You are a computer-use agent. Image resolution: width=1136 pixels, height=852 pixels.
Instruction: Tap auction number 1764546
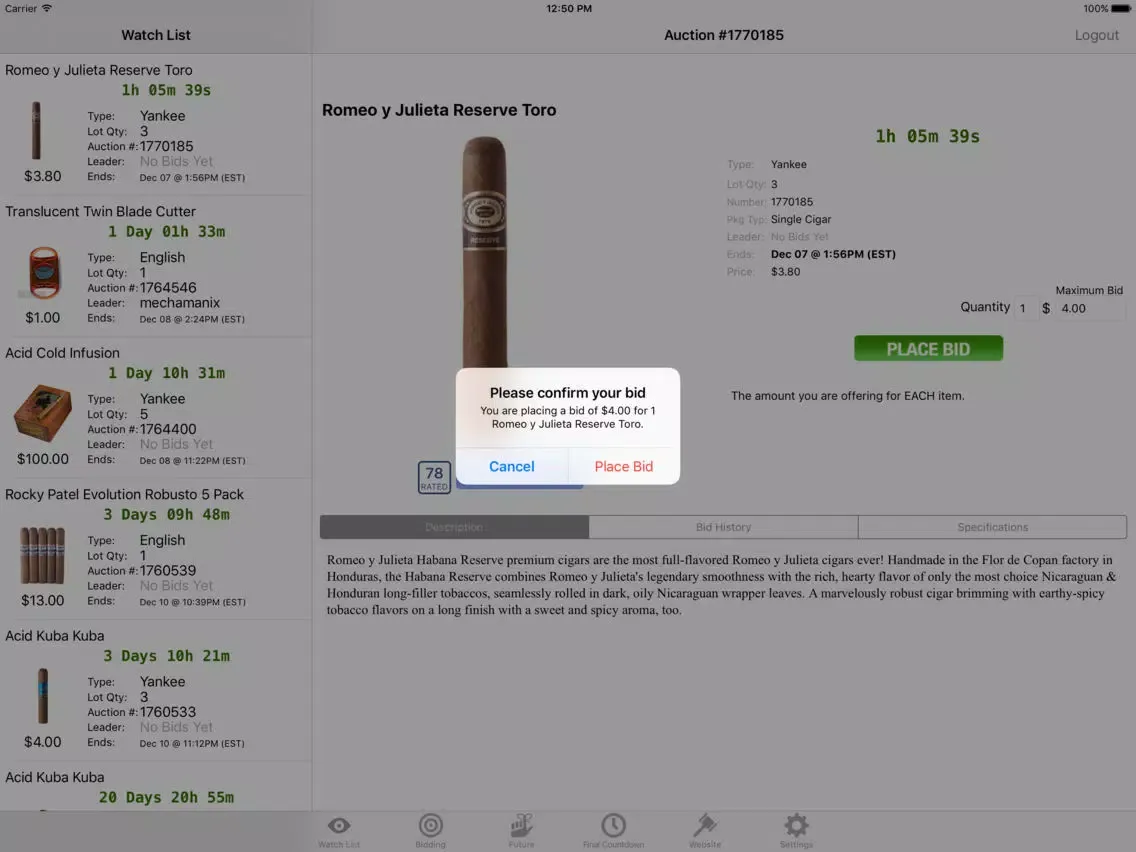[167, 288]
